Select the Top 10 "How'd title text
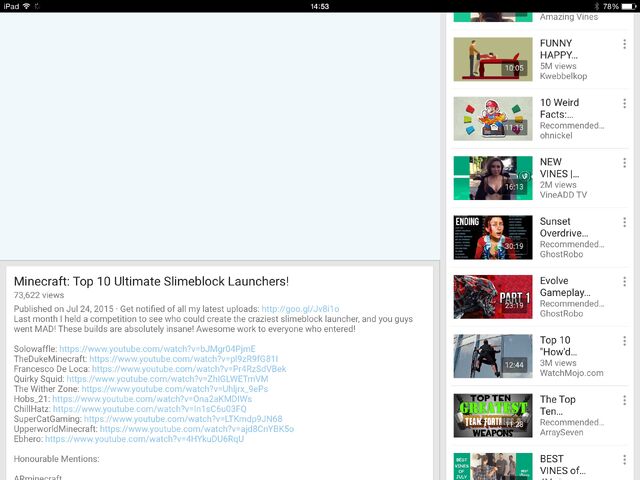The width and height of the screenshot is (640, 480). click(x=558, y=346)
